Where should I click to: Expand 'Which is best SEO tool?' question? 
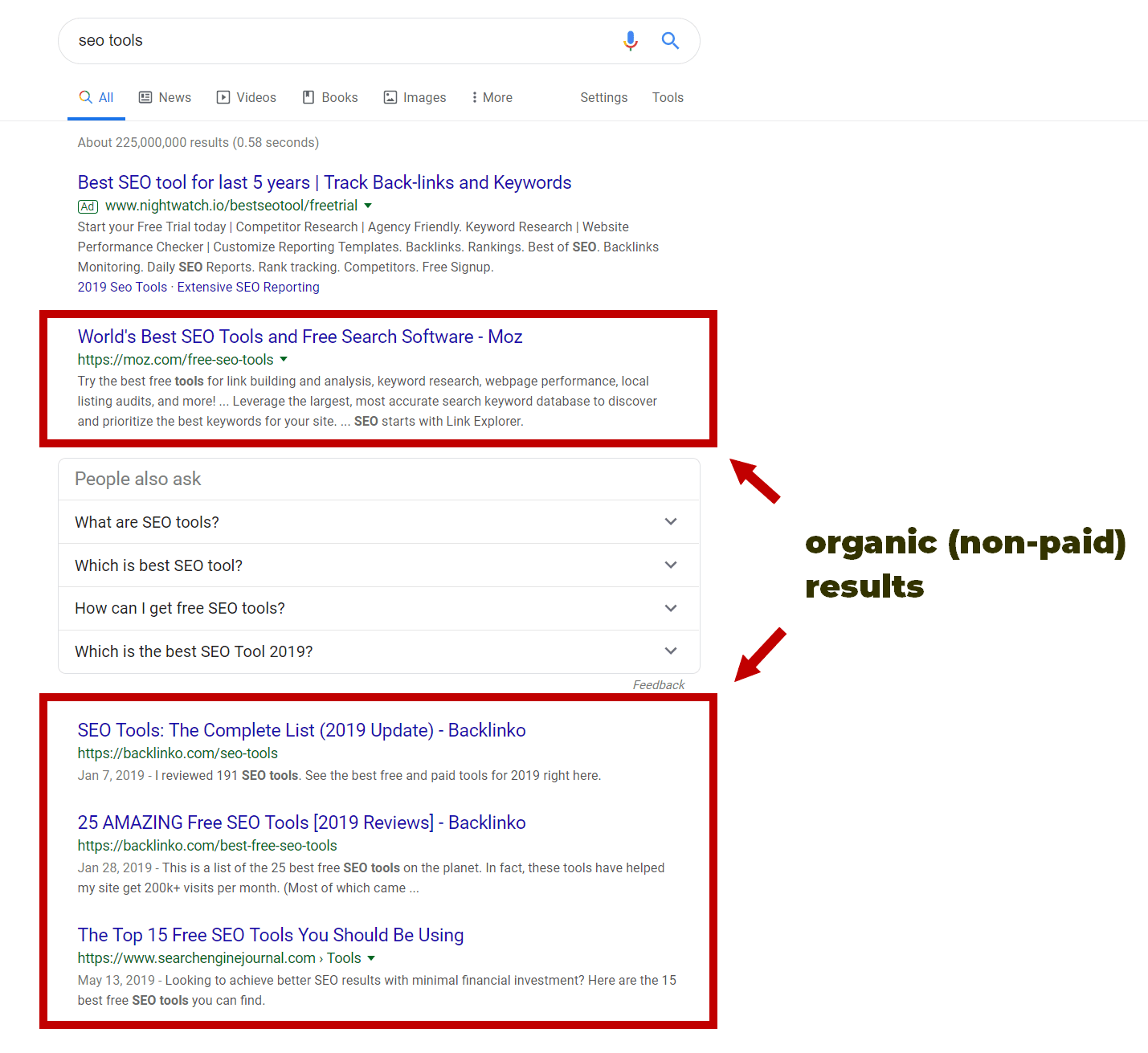point(379,565)
